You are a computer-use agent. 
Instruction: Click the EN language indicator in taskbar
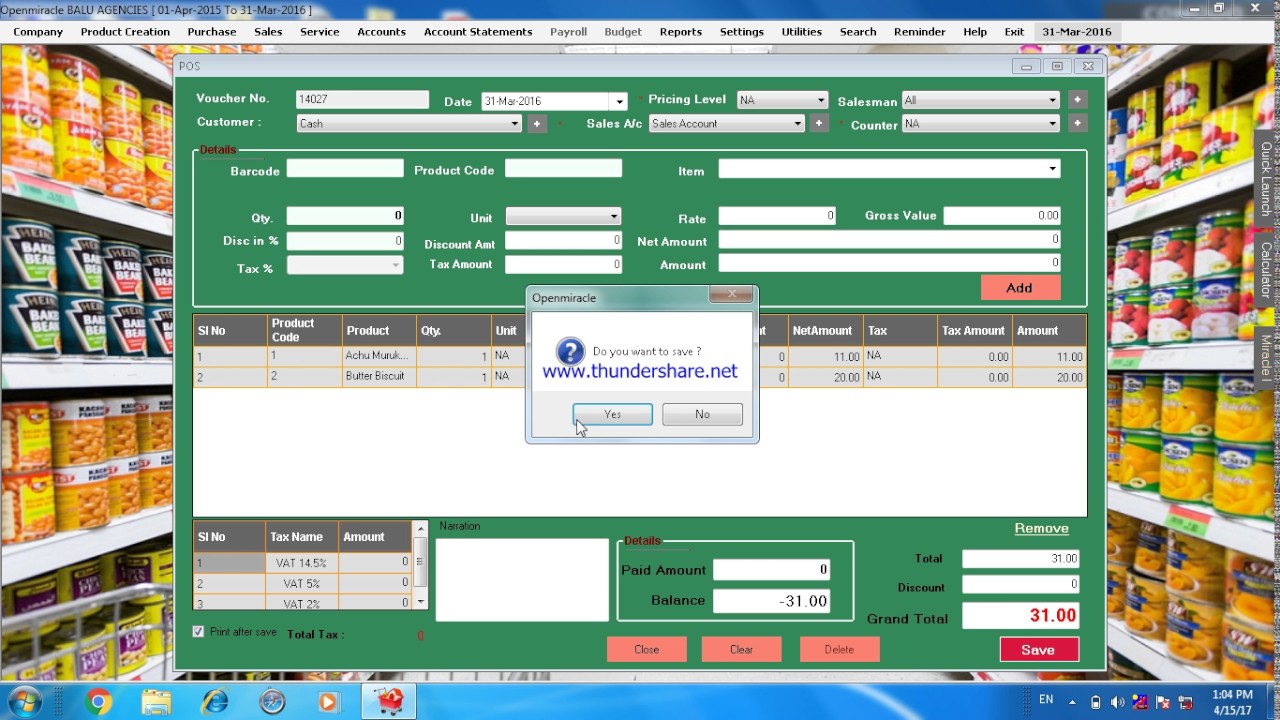pyautogui.click(x=1046, y=700)
